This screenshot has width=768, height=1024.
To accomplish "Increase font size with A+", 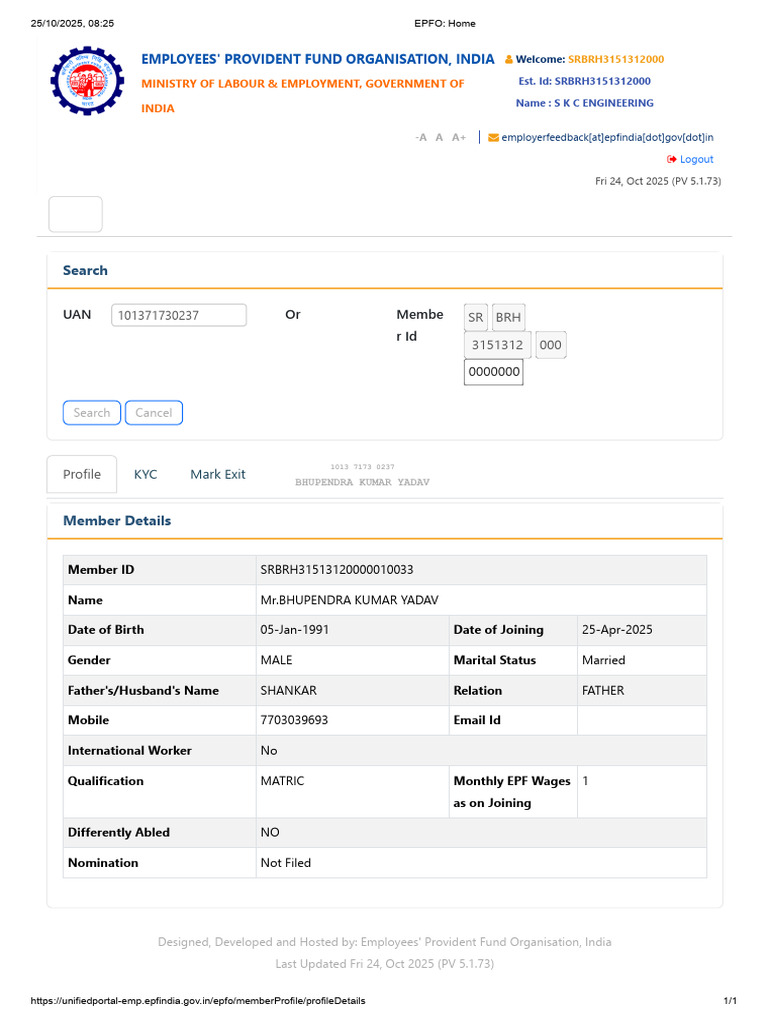I will [x=459, y=138].
